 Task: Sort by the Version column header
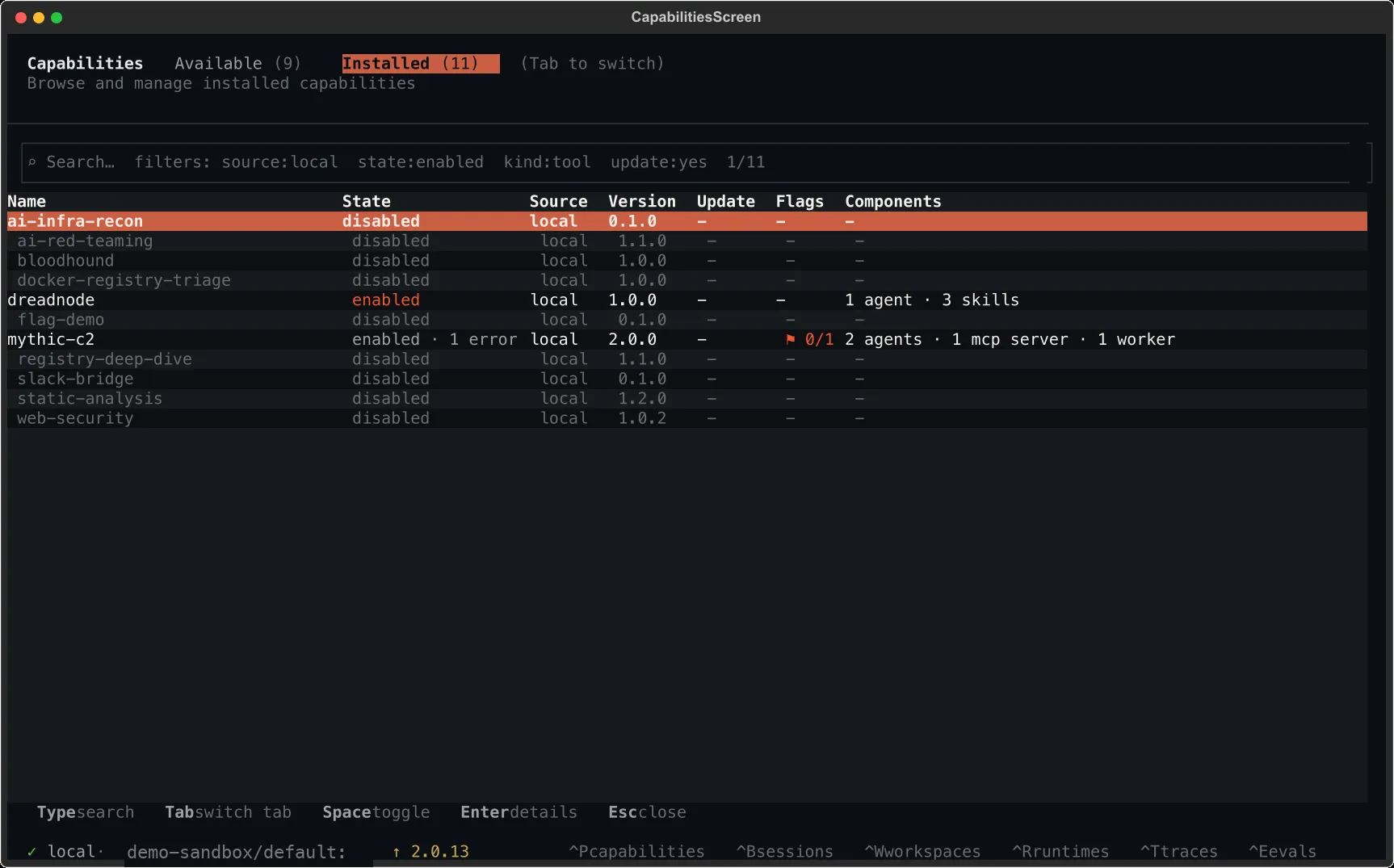click(x=642, y=201)
